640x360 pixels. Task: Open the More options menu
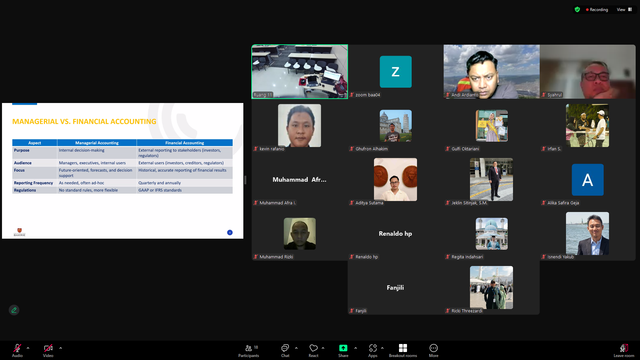pos(433,350)
